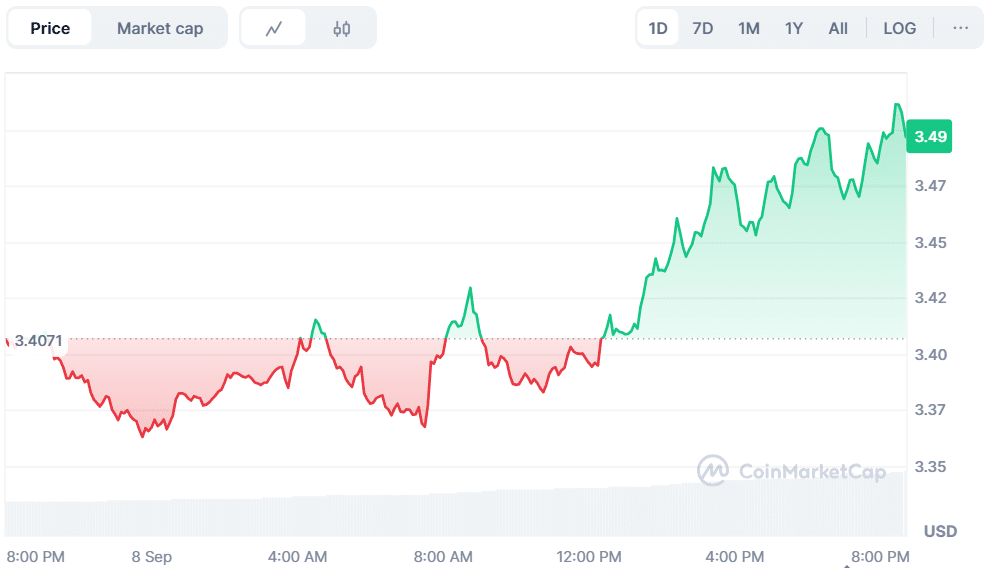985x568 pixels.
Task: Click the 3.35 price axis label
Action: click(930, 467)
